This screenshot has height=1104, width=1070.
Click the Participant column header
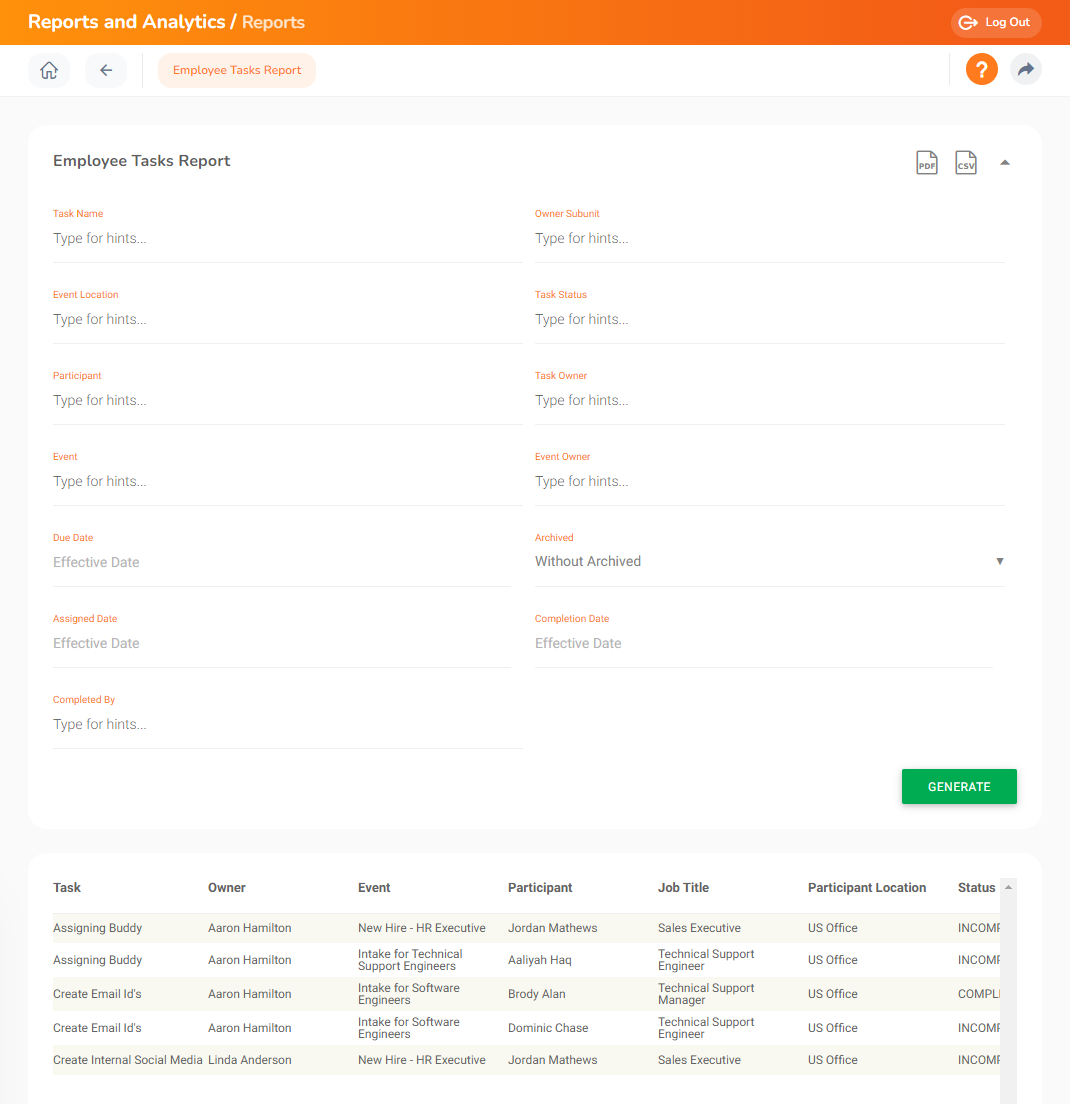pos(540,888)
